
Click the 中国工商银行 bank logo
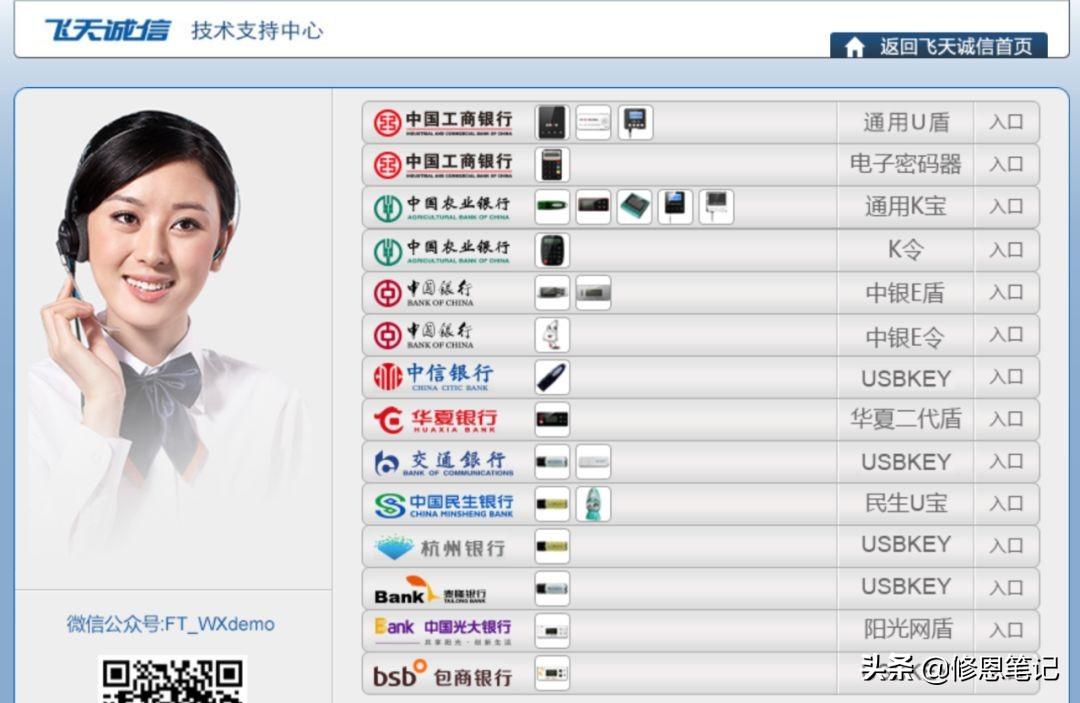(440, 120)
